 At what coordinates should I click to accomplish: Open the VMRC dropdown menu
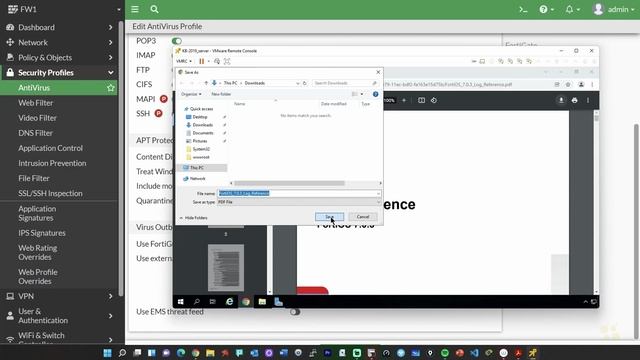(184, 61)
